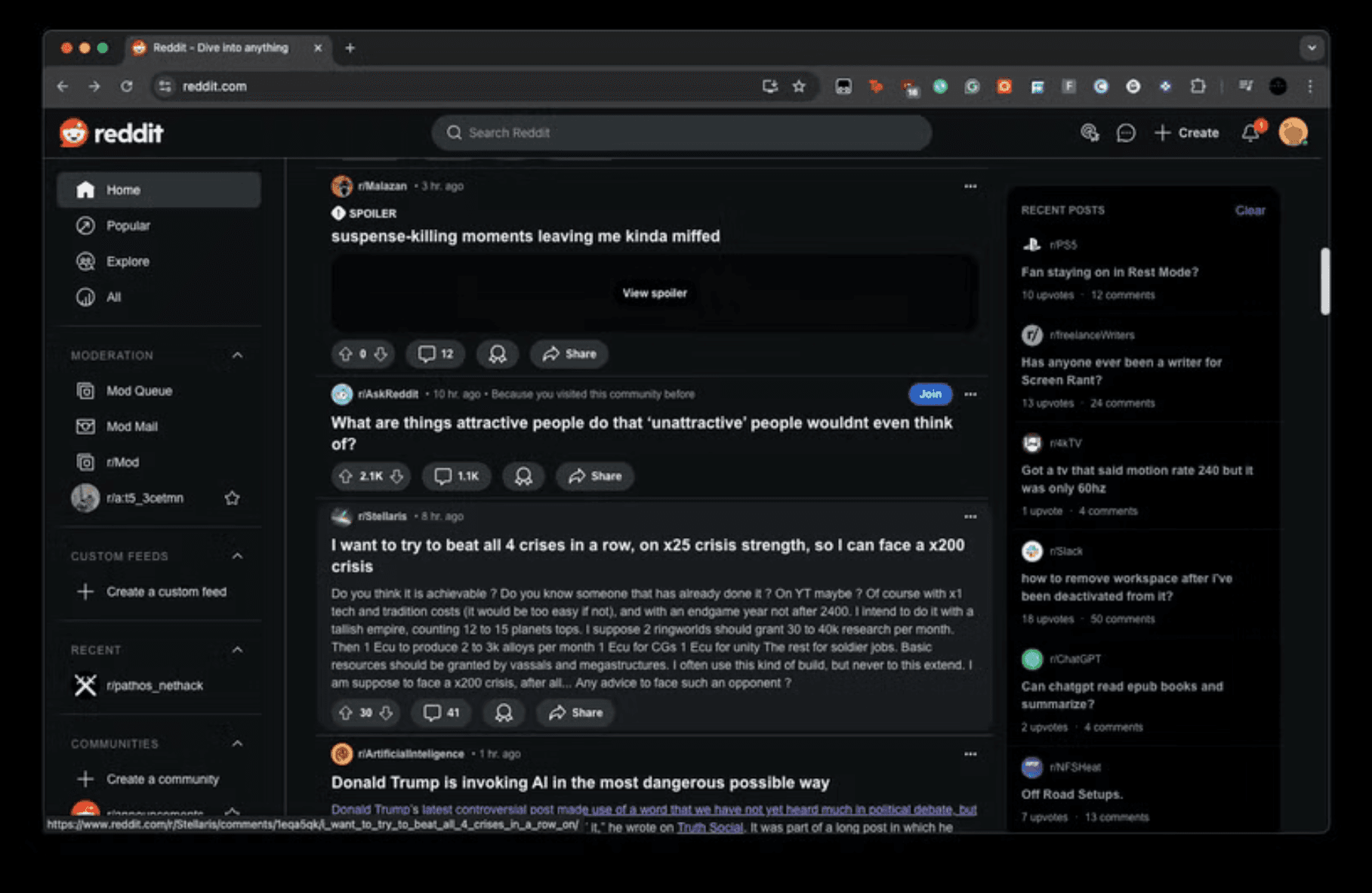Share the Stellaris post
1372x893 pixels.
[575, 712]
